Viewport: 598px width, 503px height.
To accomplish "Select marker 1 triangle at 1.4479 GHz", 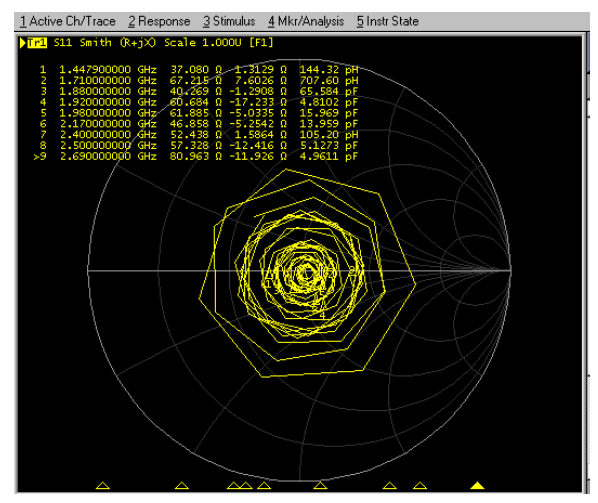I will tap(103, 485).
